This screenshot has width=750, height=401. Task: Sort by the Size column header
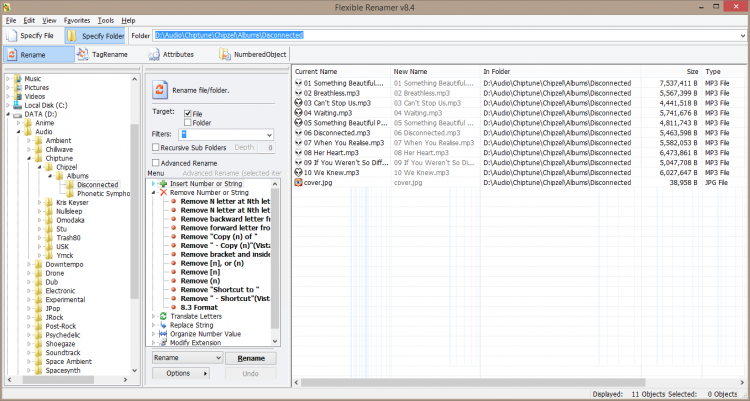tap(671, 71)
